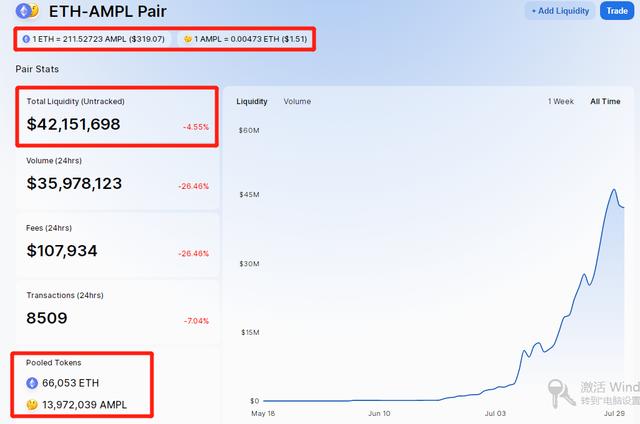Screen dimensions: 640x424
Task: Click the $60M axis label on chart
Action: [x=249, y=130]
